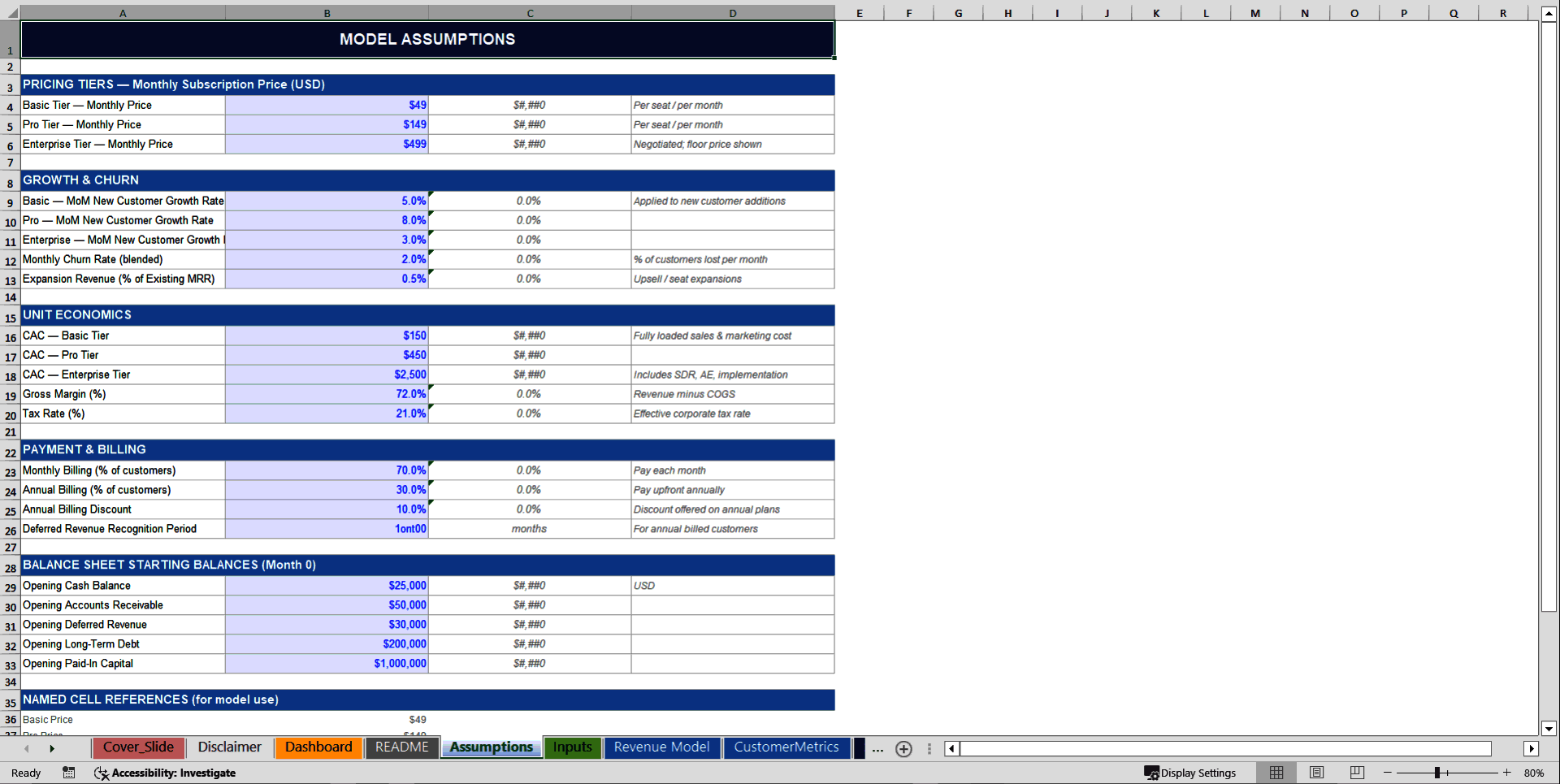Click the zoom in plus icon

coord(1506,773)
